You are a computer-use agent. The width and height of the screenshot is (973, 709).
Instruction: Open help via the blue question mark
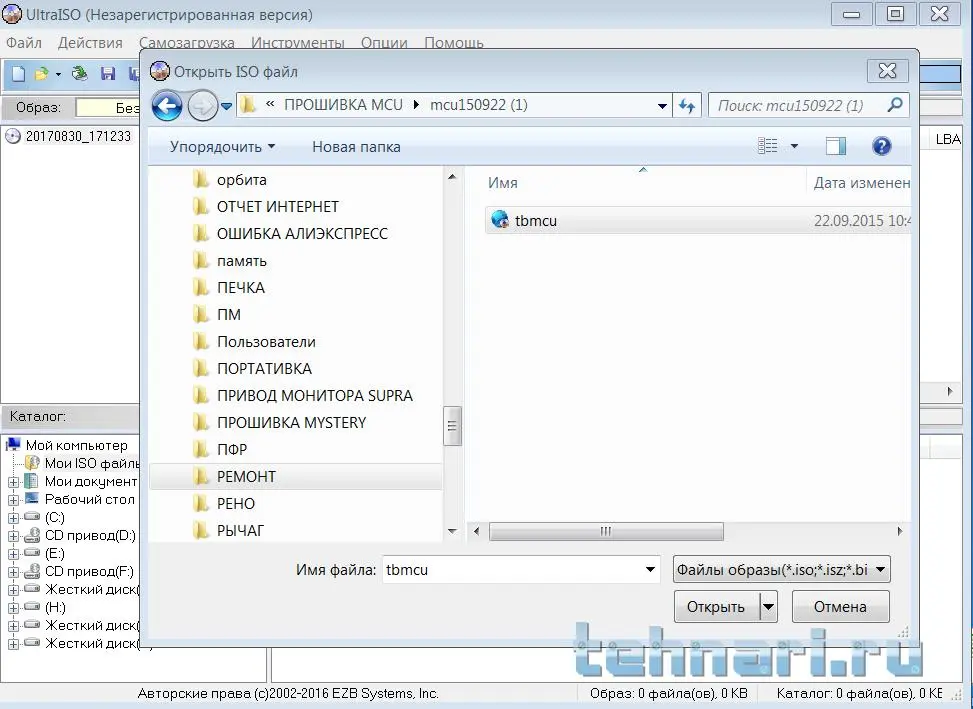(881, 146)
